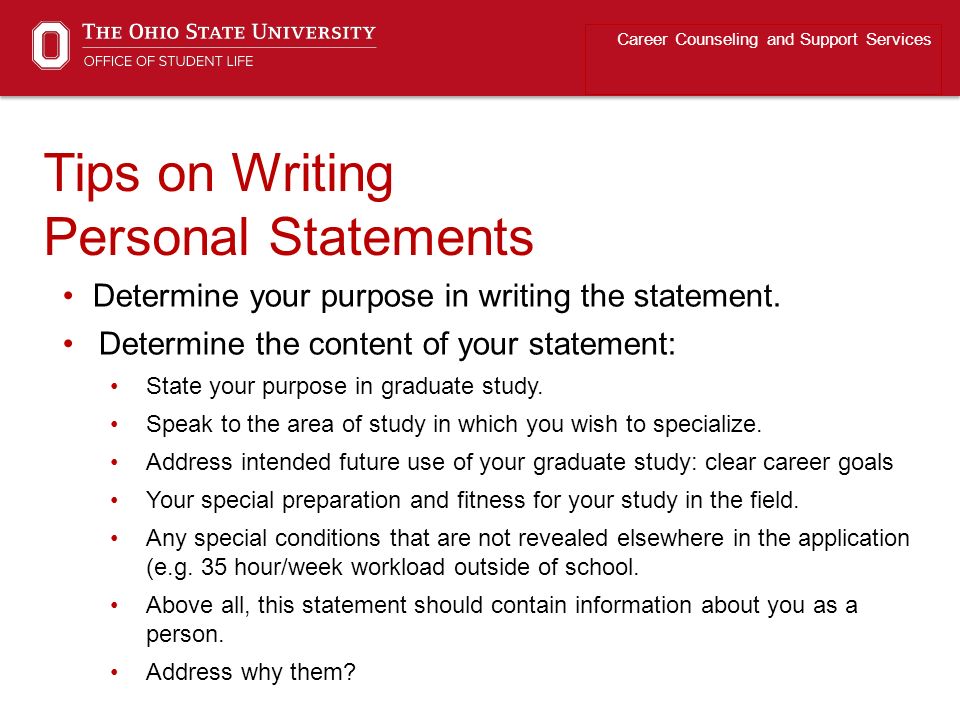Image resolution: width=960 pixels, height=720 pixels.
Task: Click The Ohio State University wordmark
Action: pyautogui.click(x=229, y=31)
